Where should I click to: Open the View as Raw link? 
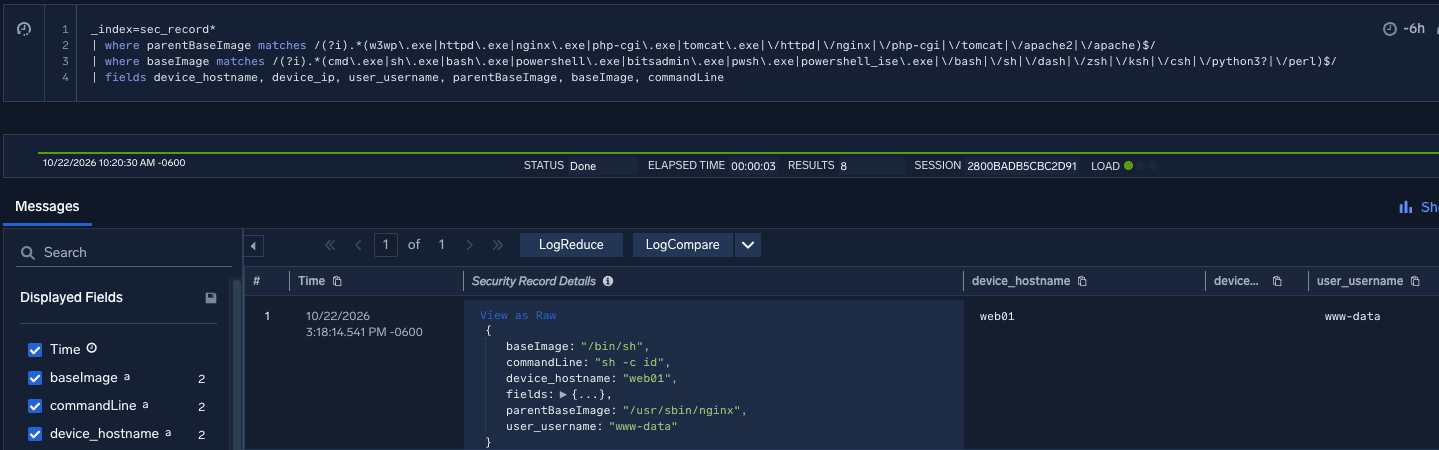(518, 315)
